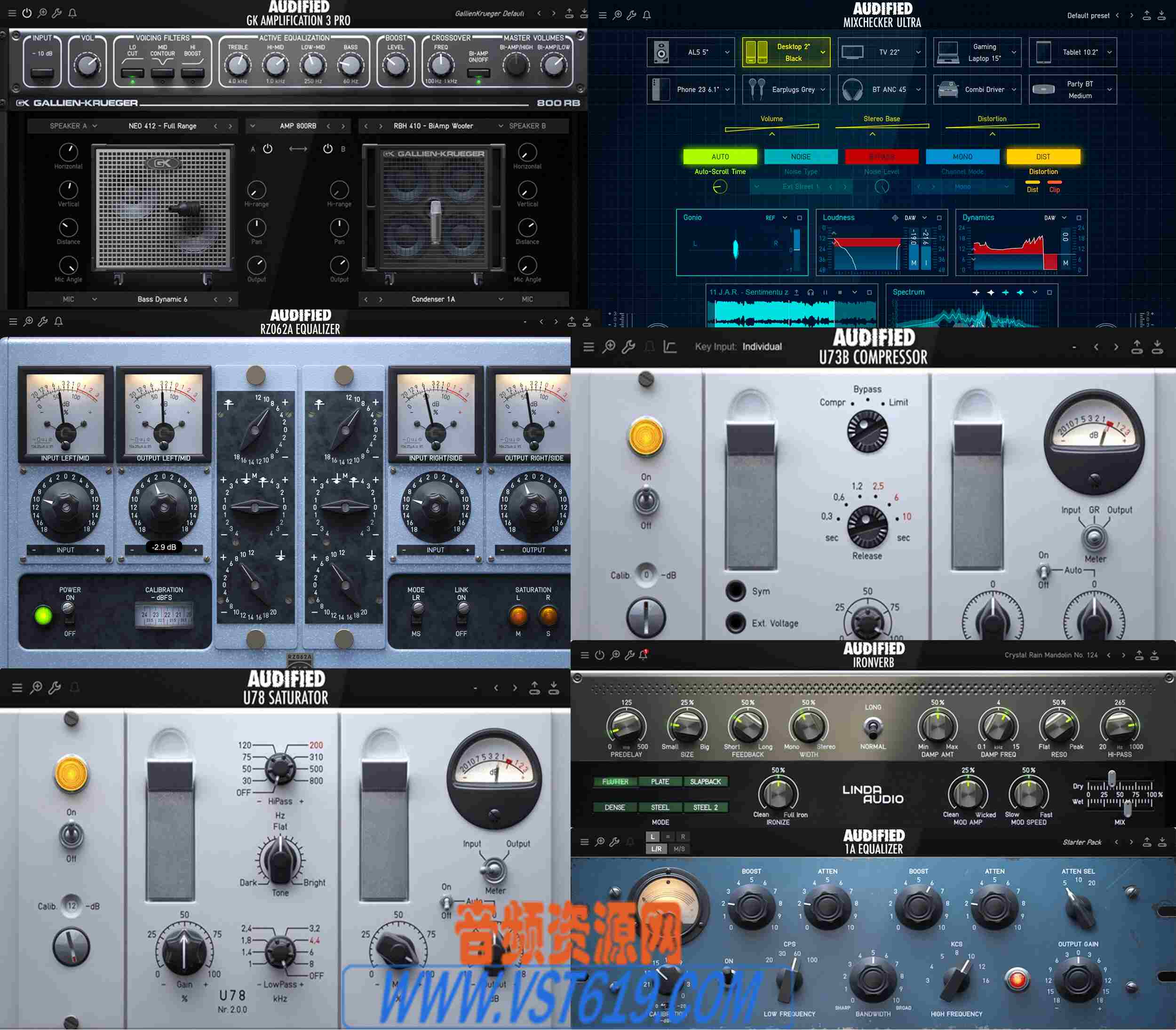This screenshot has width=1176, height=1030.
Task: Open RZ062A Equalizer wrench settings
Action: (x=43, y=322)
